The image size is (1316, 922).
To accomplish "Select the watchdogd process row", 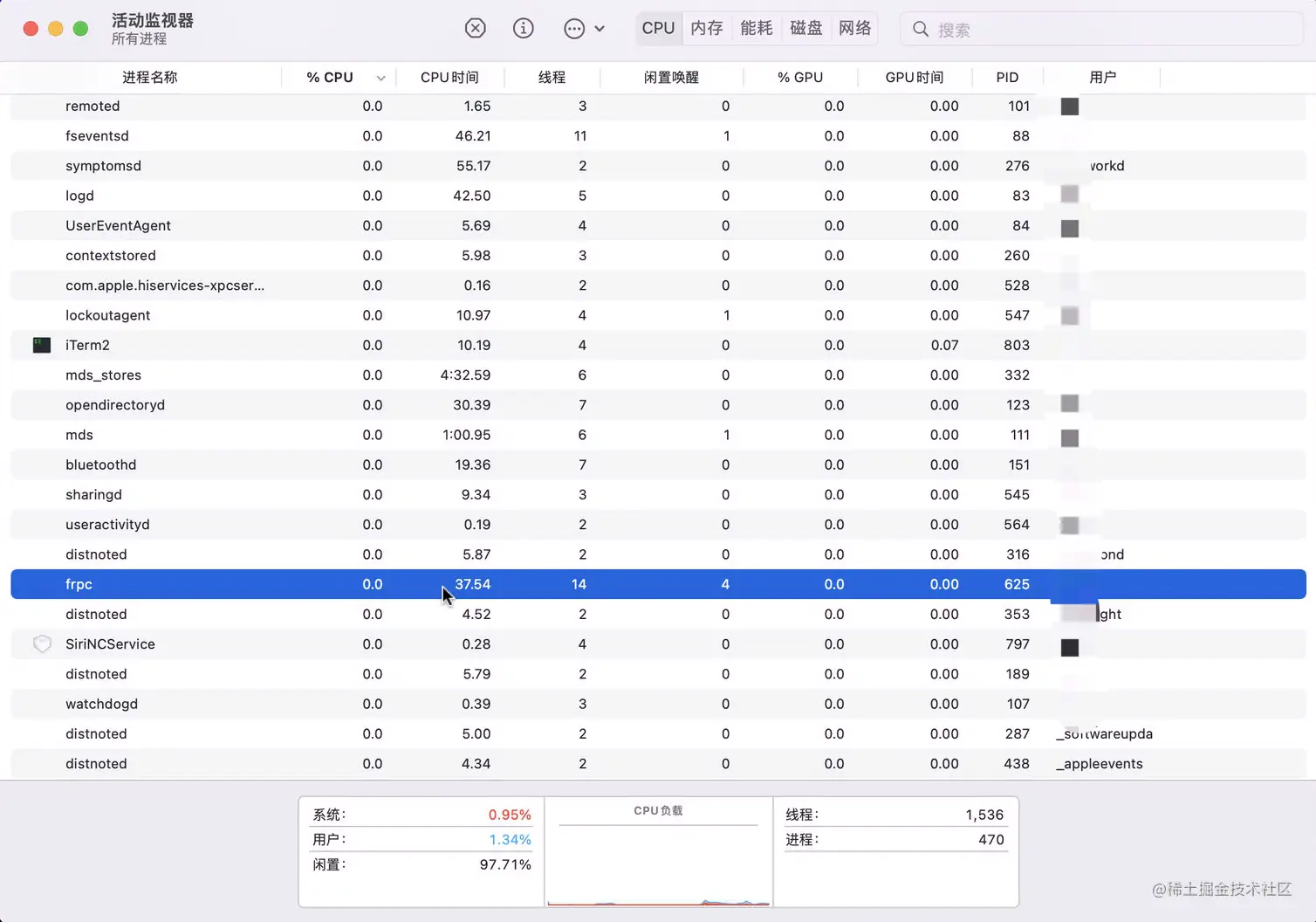I will [658, 704].
